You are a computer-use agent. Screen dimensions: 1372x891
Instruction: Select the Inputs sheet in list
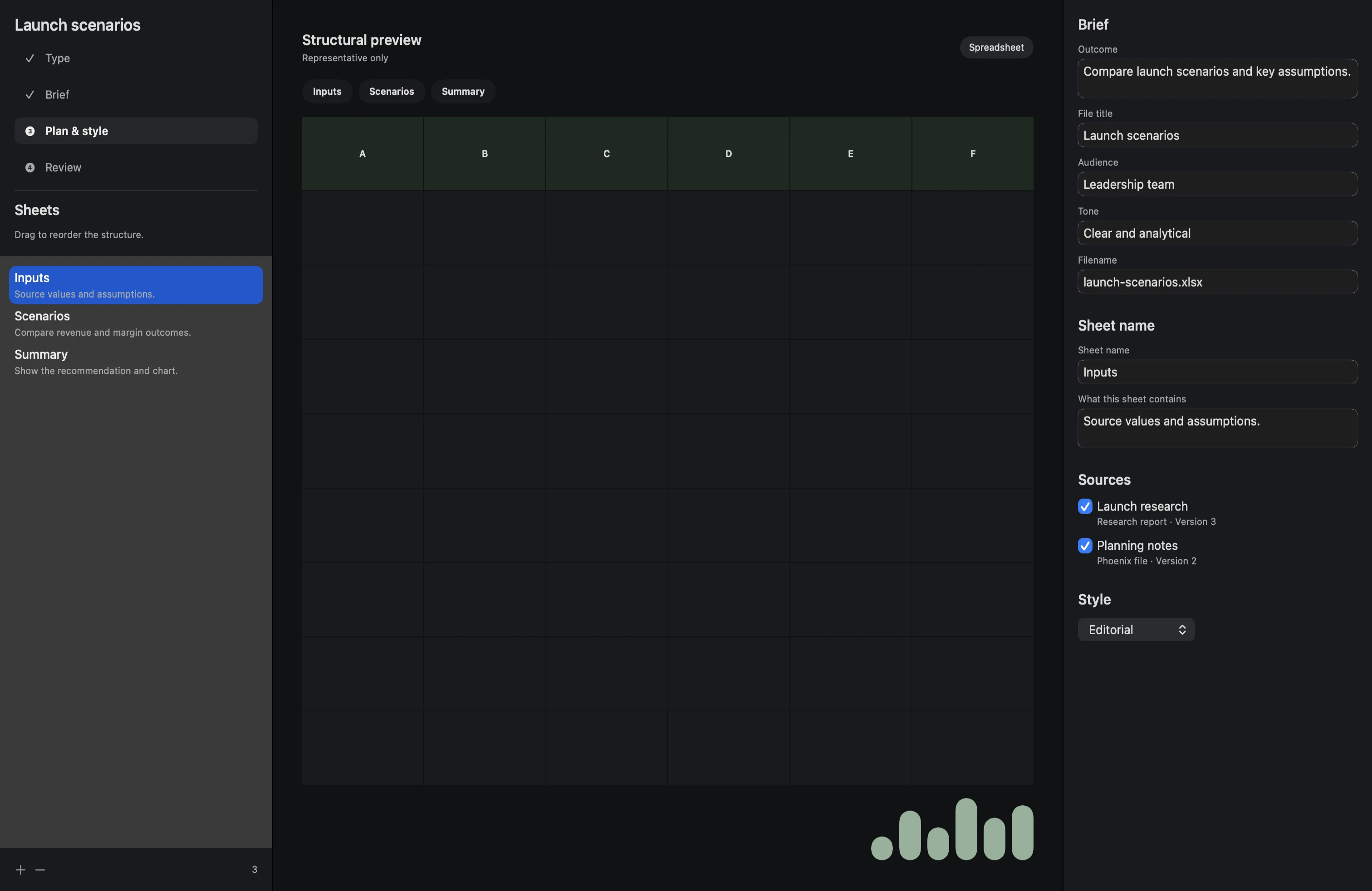click(x=136, y=285)
